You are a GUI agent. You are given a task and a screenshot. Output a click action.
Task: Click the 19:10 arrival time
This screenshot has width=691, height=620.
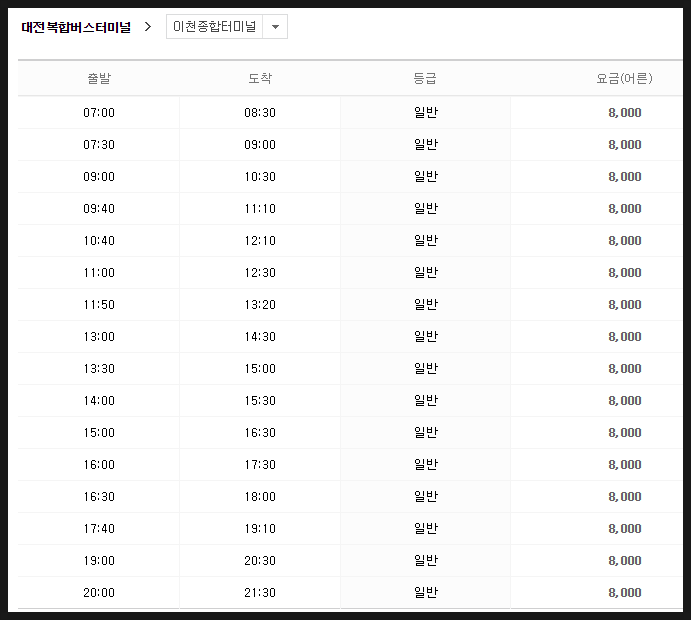click(260, 528)
